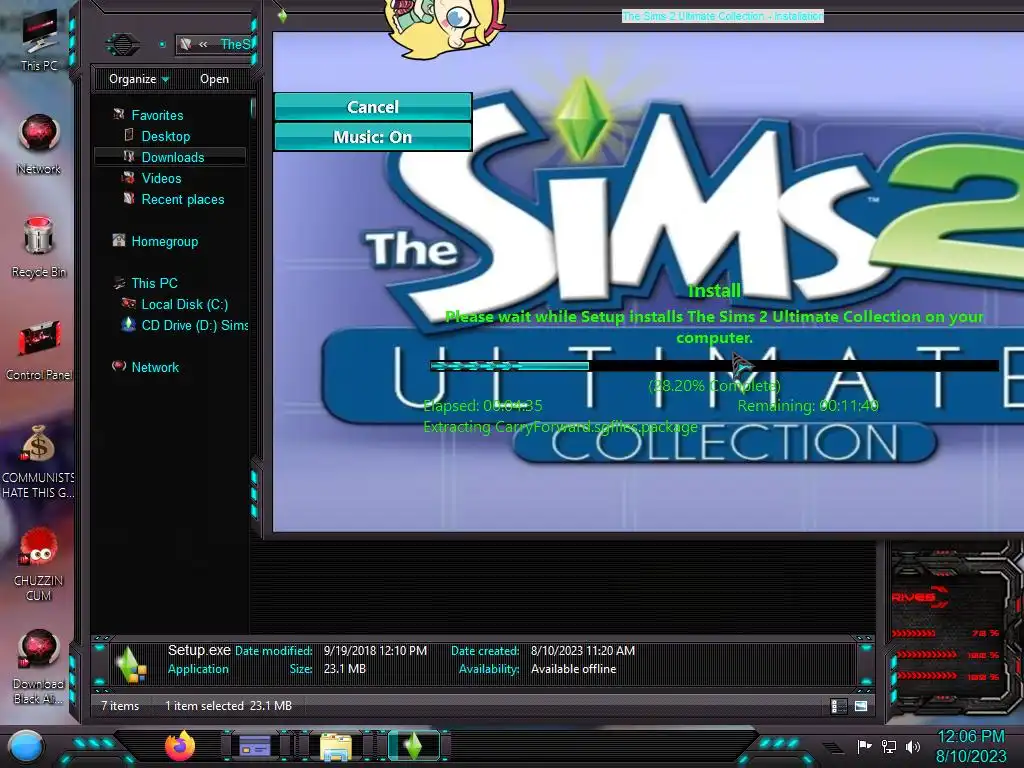The height and width of the screenshot is (768, 1024).
Task: Click the Remaining: 00:11:40 text
Action: point(808,406)
